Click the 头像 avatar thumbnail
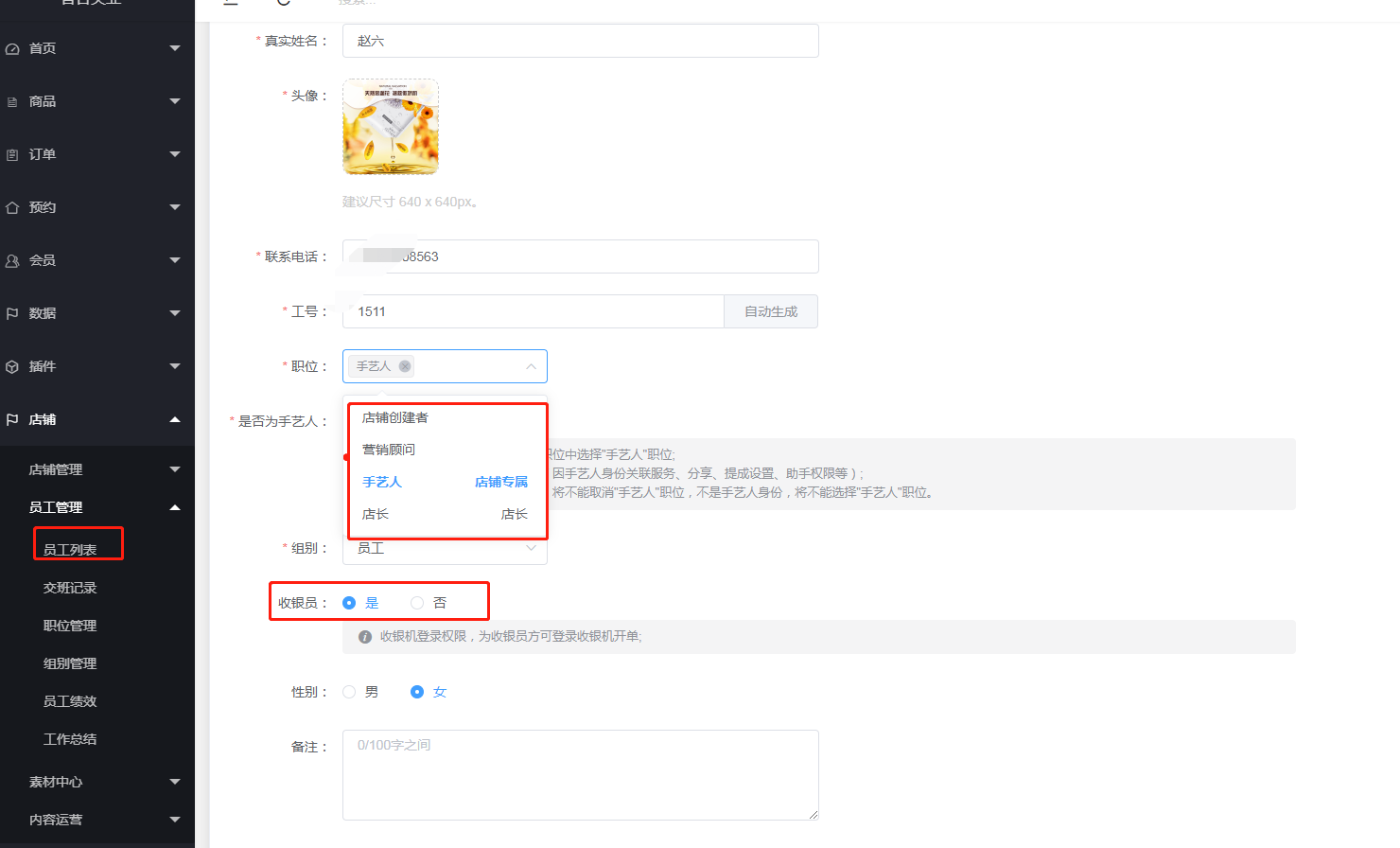The image size is (1400, 848). pos(391,127)
